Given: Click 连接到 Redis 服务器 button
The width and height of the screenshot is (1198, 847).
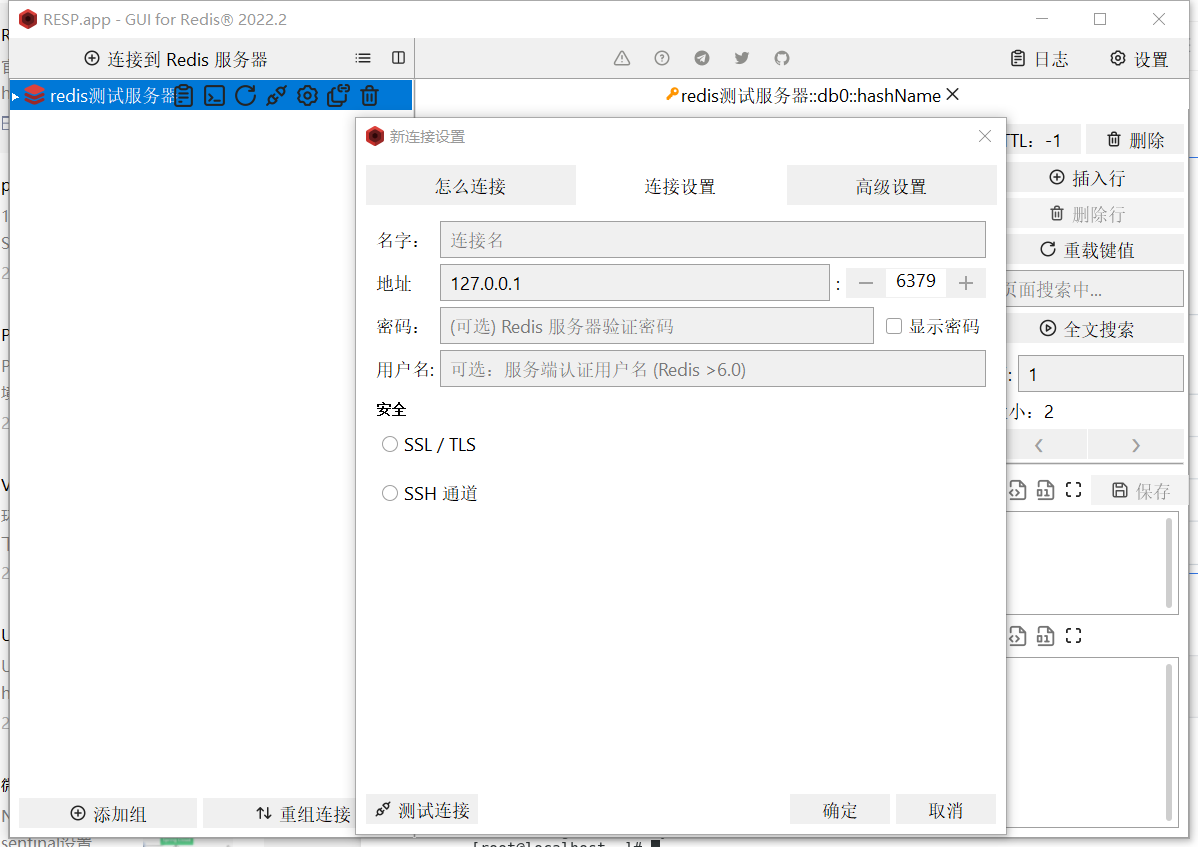Looking at the screenshot, I should [x=176, y=59].
